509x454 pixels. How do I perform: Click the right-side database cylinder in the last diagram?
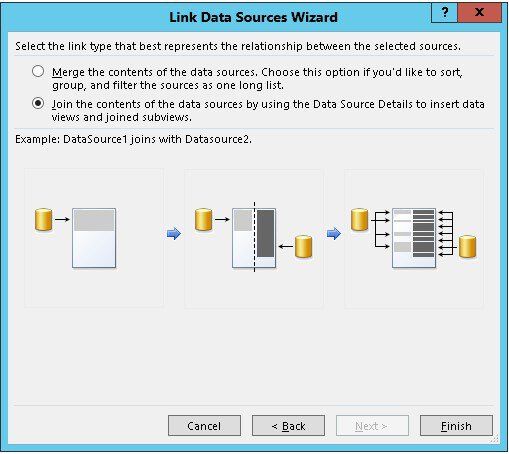coord(467,247)
